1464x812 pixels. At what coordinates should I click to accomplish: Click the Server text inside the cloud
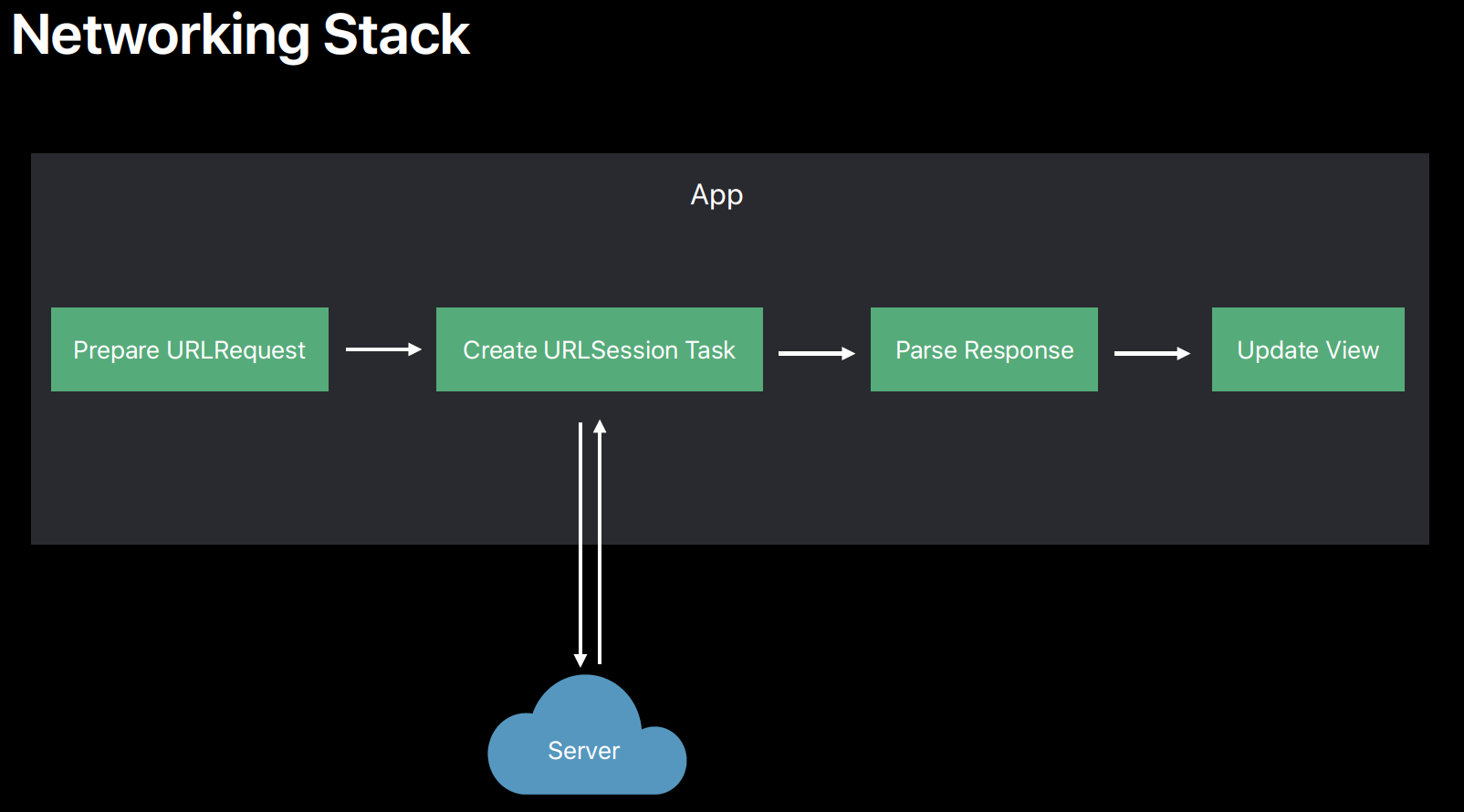tap(583, 751)
